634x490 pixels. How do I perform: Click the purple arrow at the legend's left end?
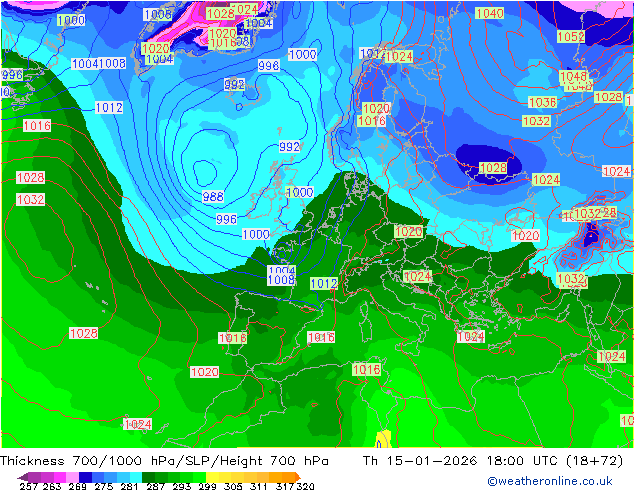click(x=23, y=477)
